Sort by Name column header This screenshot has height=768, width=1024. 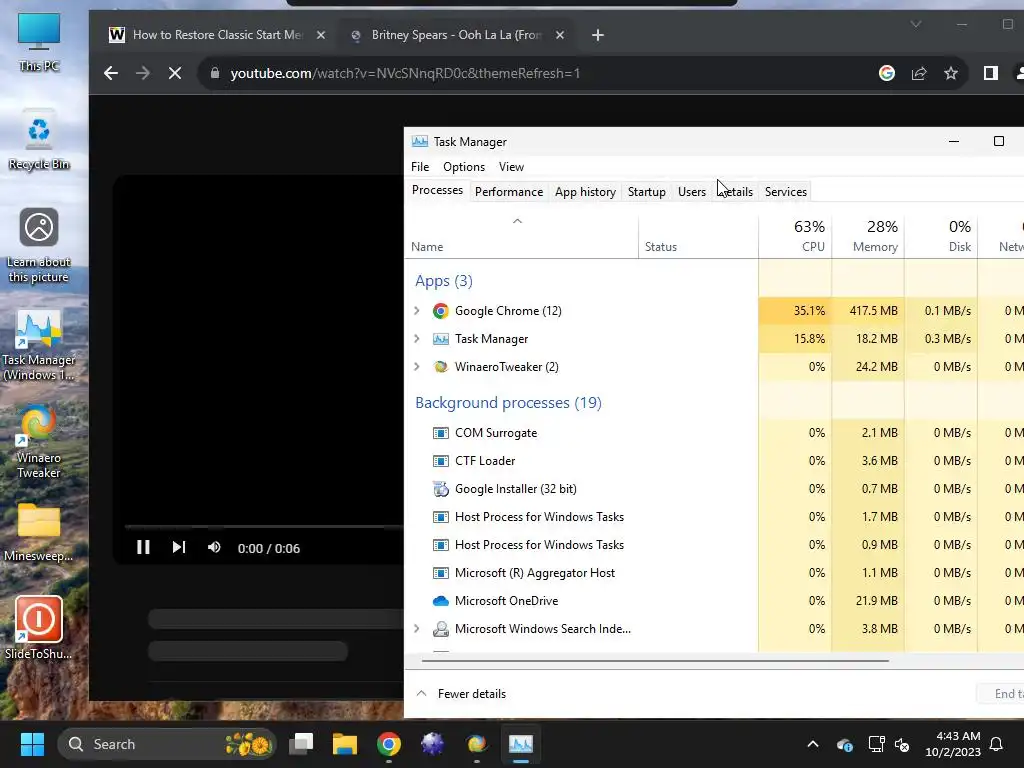[521, 236]
